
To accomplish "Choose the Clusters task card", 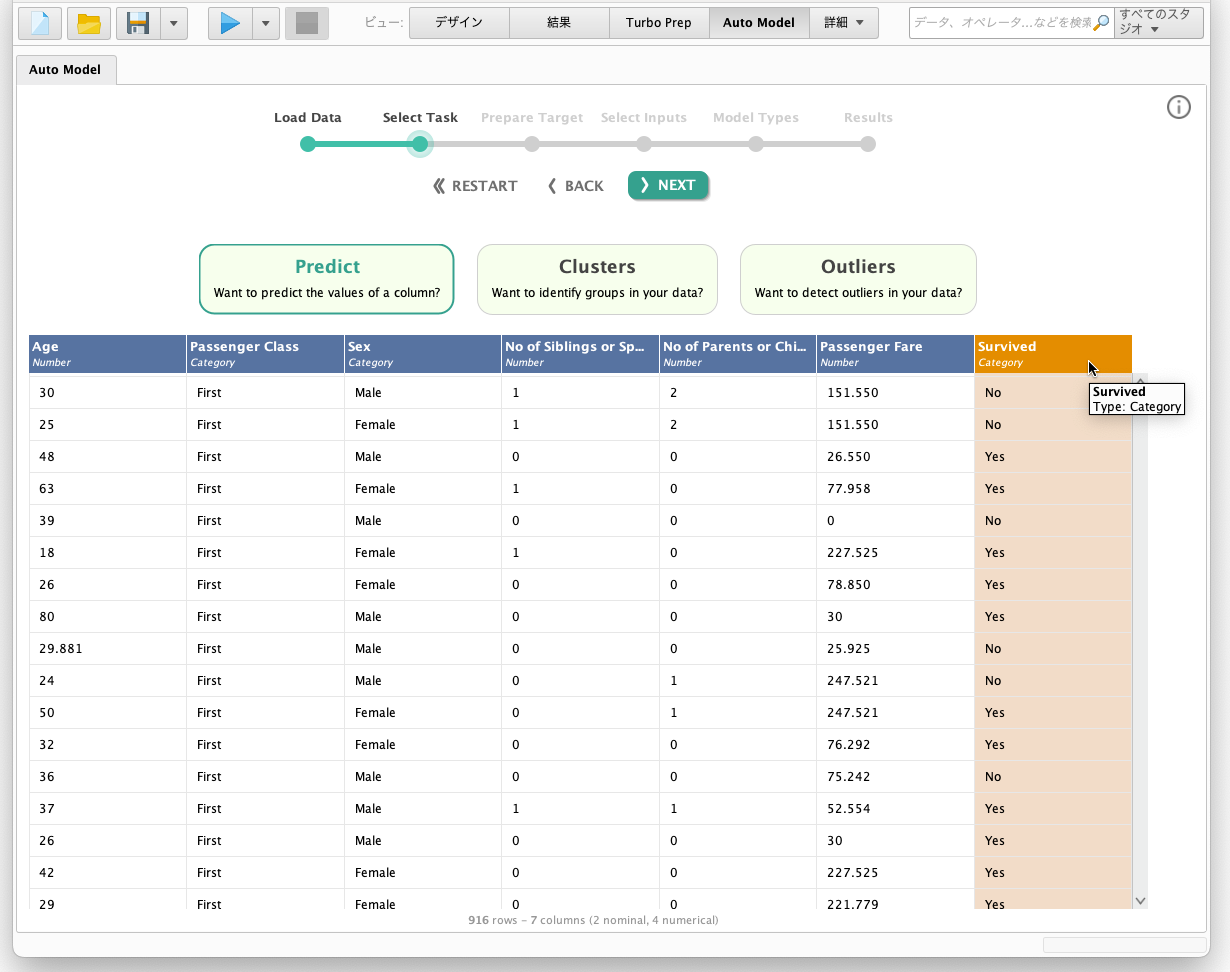I will tap(597, 279).
